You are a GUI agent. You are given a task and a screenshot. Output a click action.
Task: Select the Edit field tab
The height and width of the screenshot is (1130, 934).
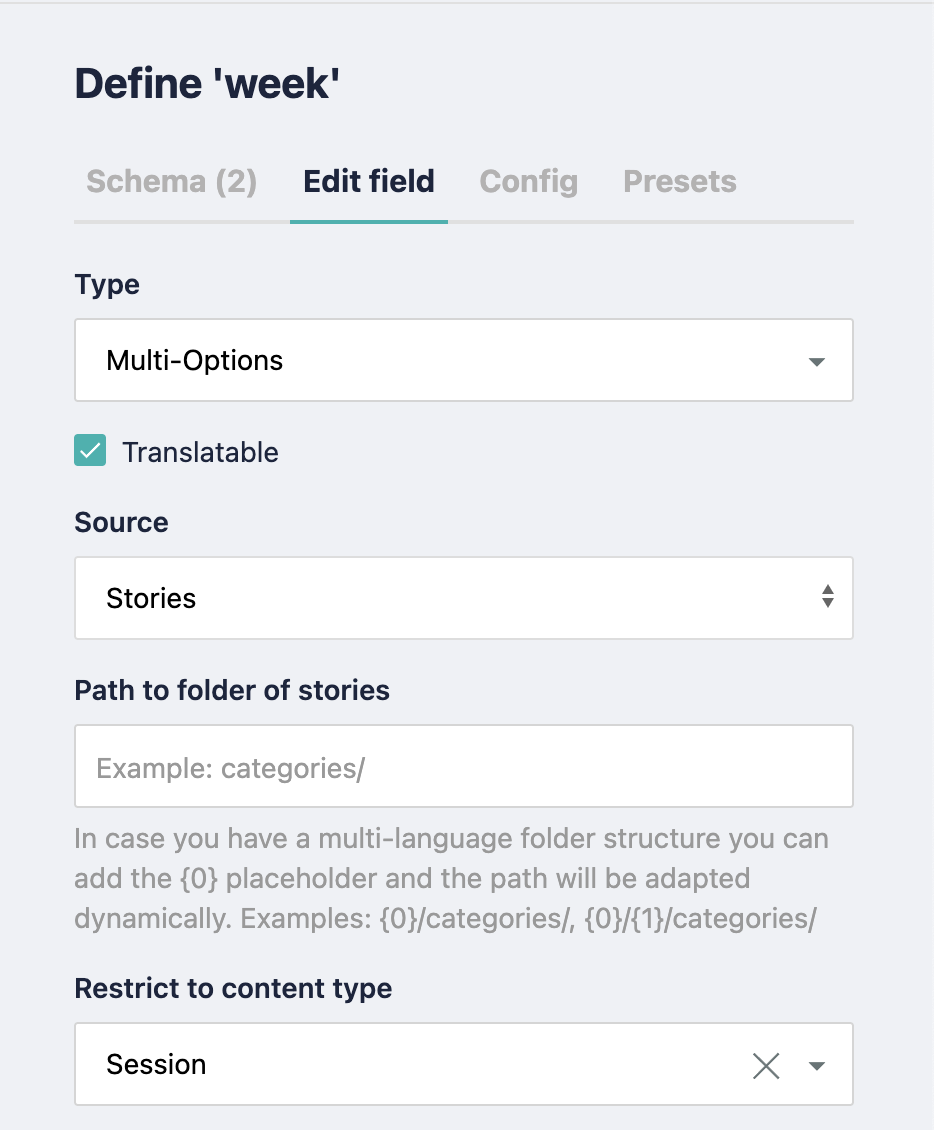368,182
